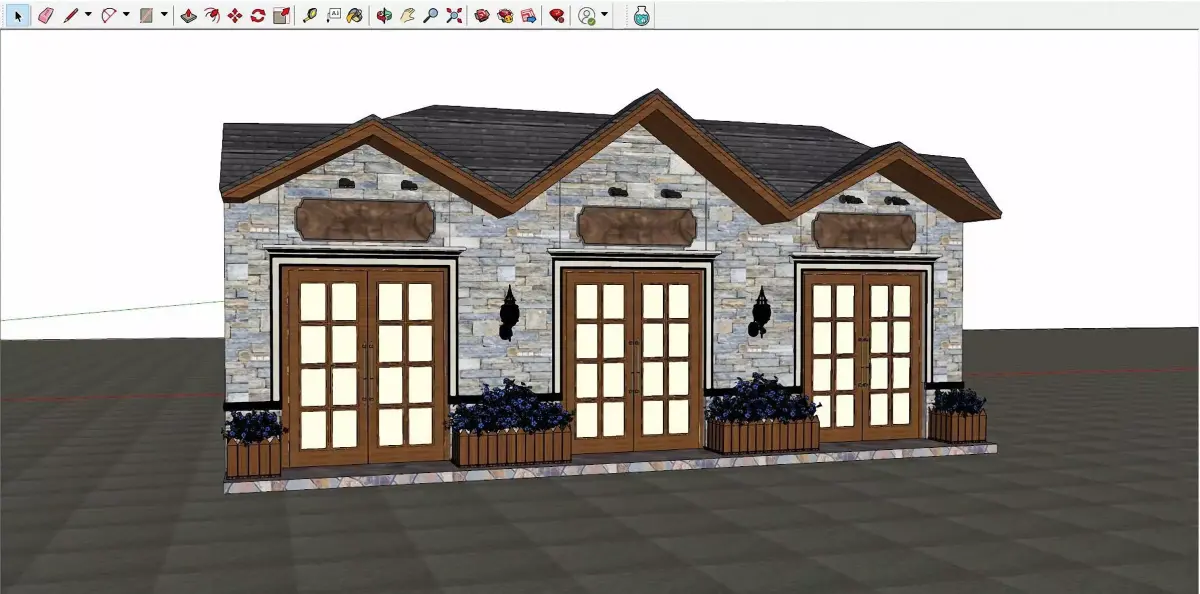Screen dimensions: 1200x594
Task: Open the 3D Warehouse
Action: pyautogui.click(x=482, y=15)
